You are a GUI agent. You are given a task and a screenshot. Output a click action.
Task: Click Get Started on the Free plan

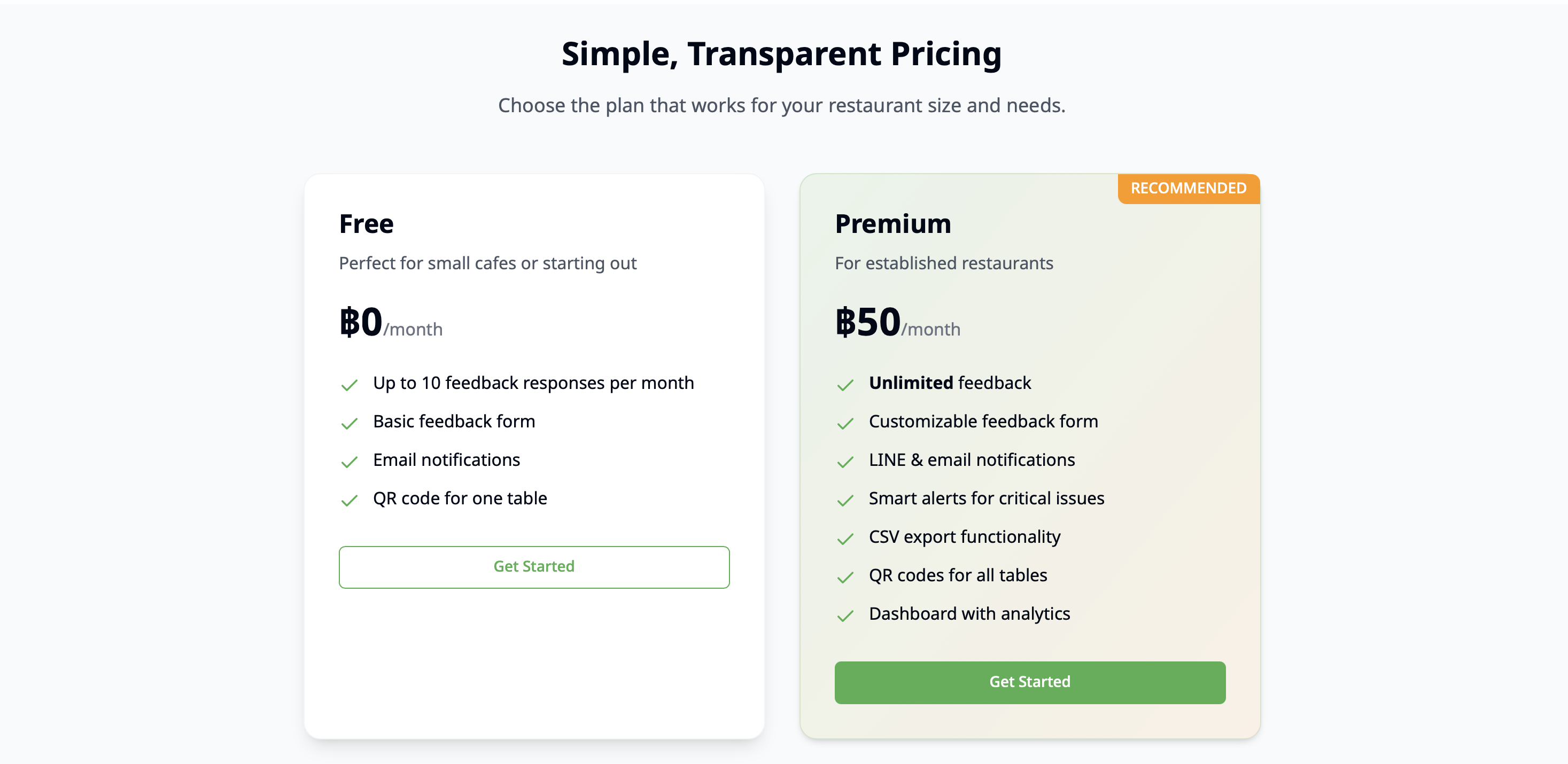coord(534,566)
